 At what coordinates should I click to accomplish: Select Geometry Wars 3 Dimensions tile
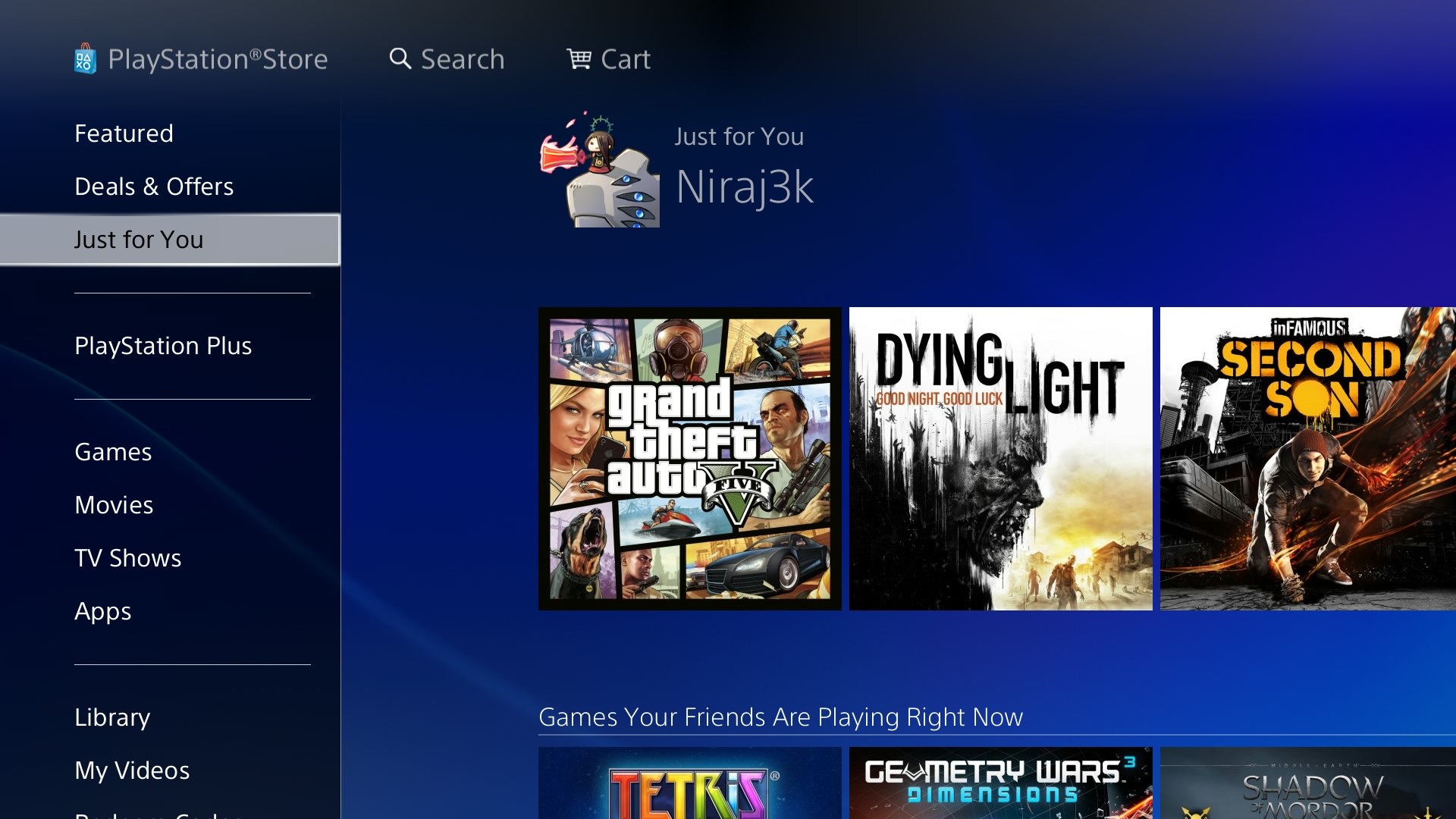click(x=1000, y=783)
